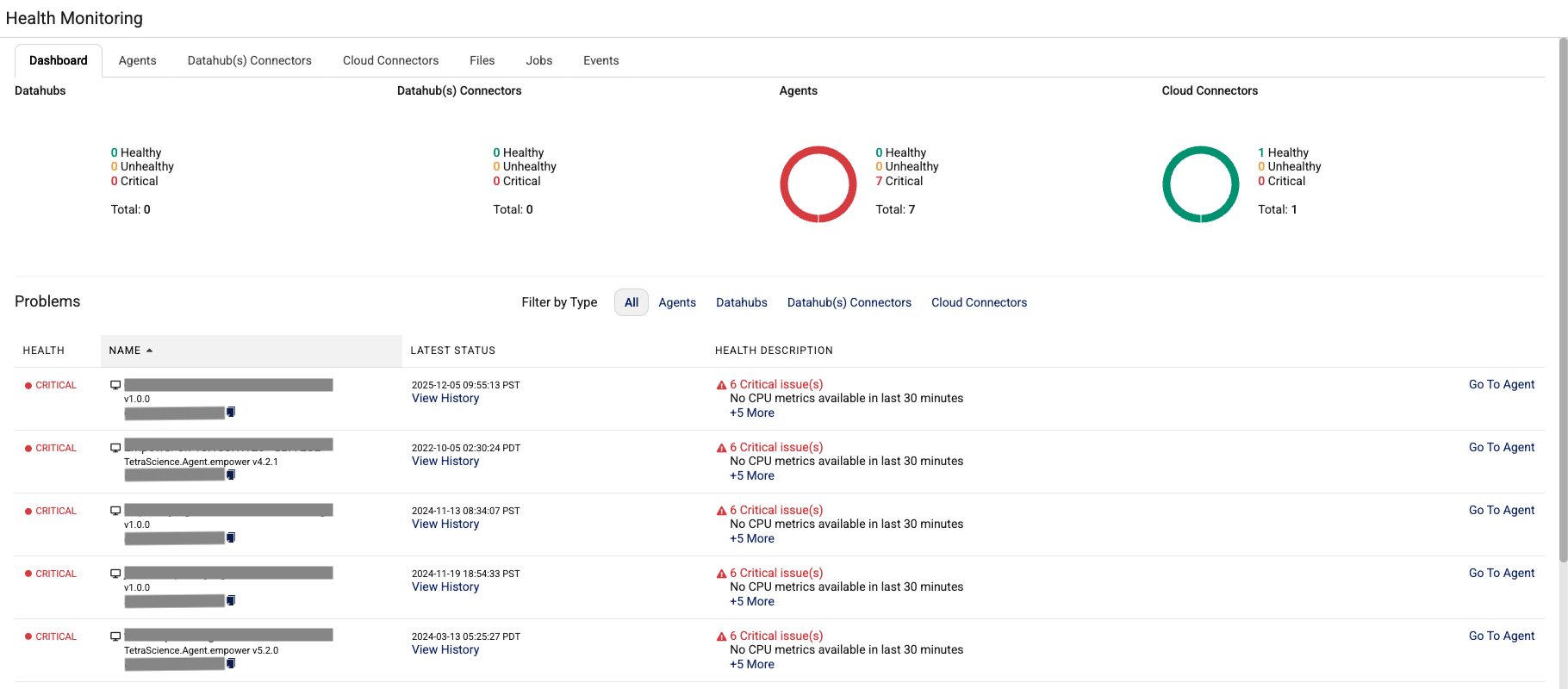This screenshot has width=1568, height=689.
Task: Click the 'TetraScience.Agent.empower v4.2.1' text
Action: point(201,462)
